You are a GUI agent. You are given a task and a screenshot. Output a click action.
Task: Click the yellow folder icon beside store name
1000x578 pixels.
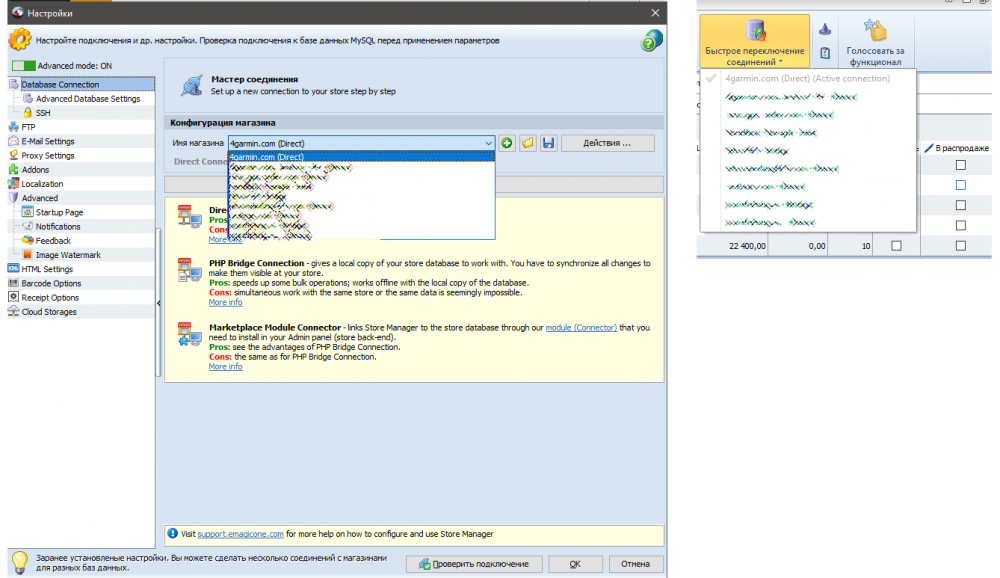pyautogui.click(x=528, y=144)
